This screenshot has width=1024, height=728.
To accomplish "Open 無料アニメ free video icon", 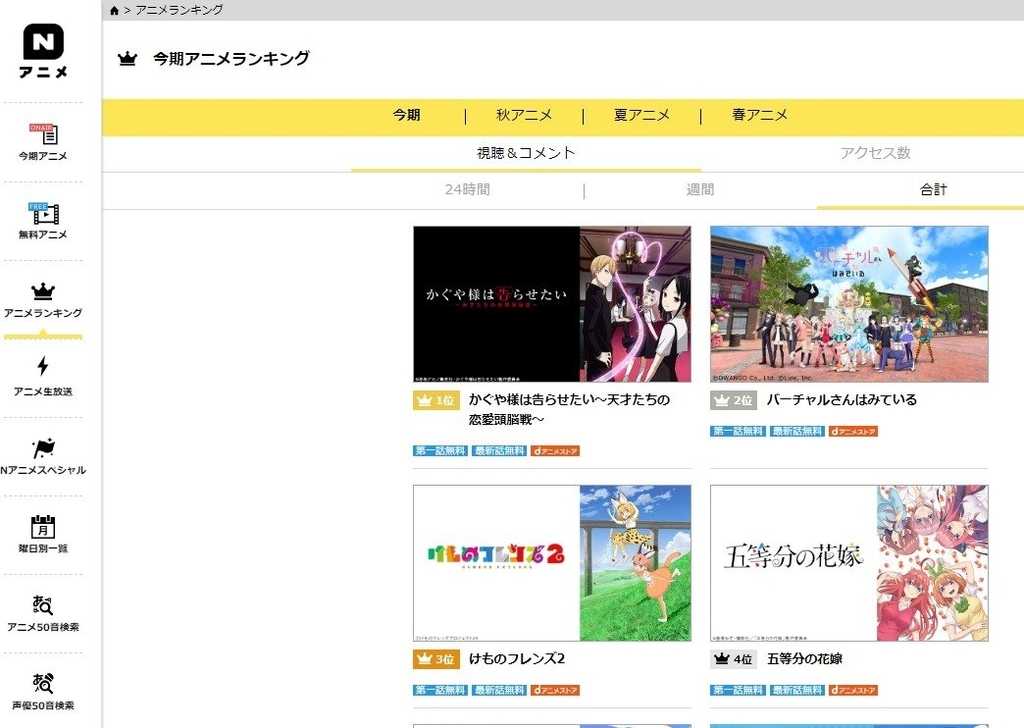I will point(43,213).
